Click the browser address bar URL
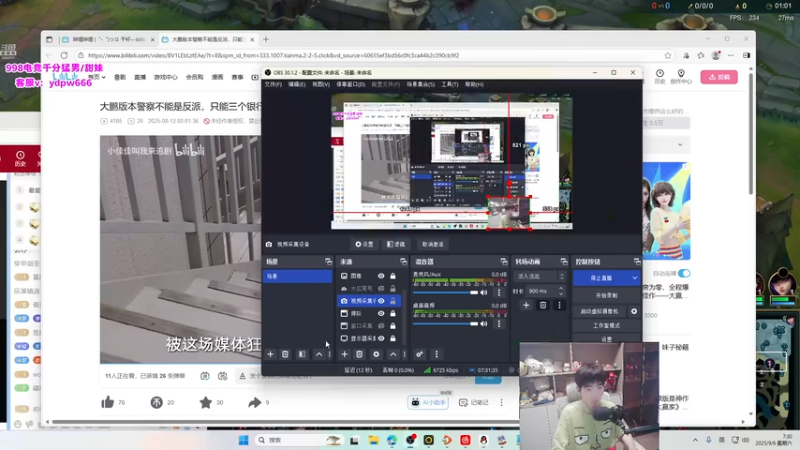 tap(273, 55)
